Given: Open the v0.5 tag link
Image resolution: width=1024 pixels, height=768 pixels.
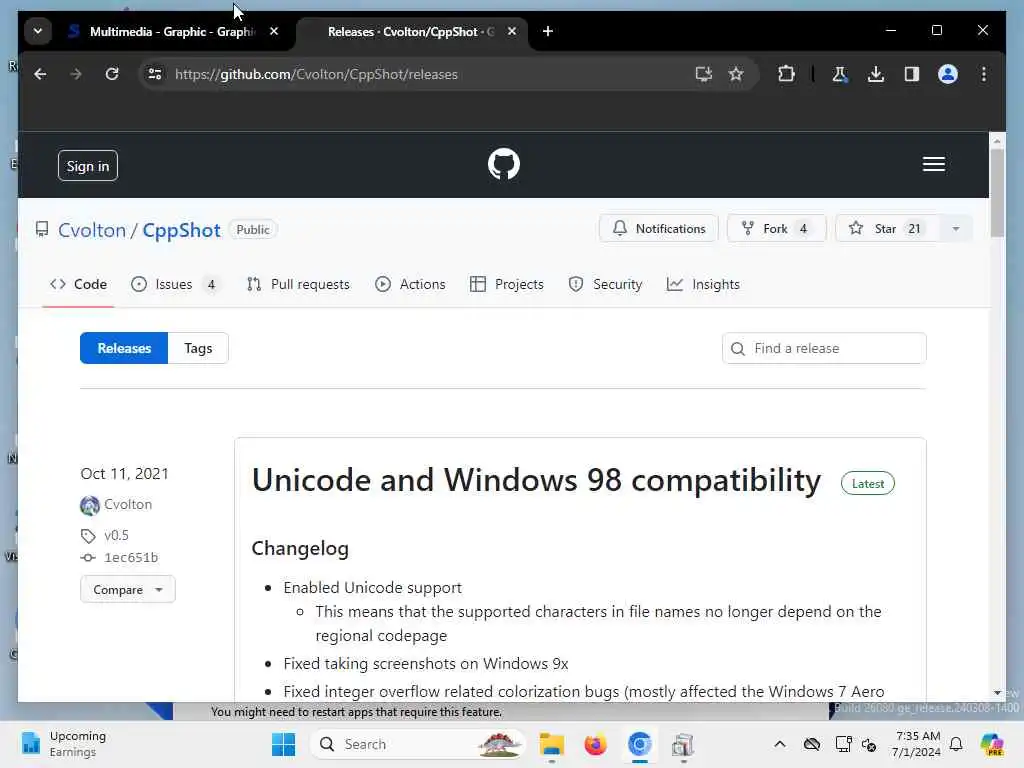Looking at the screenshot, I should click(116, 536).
